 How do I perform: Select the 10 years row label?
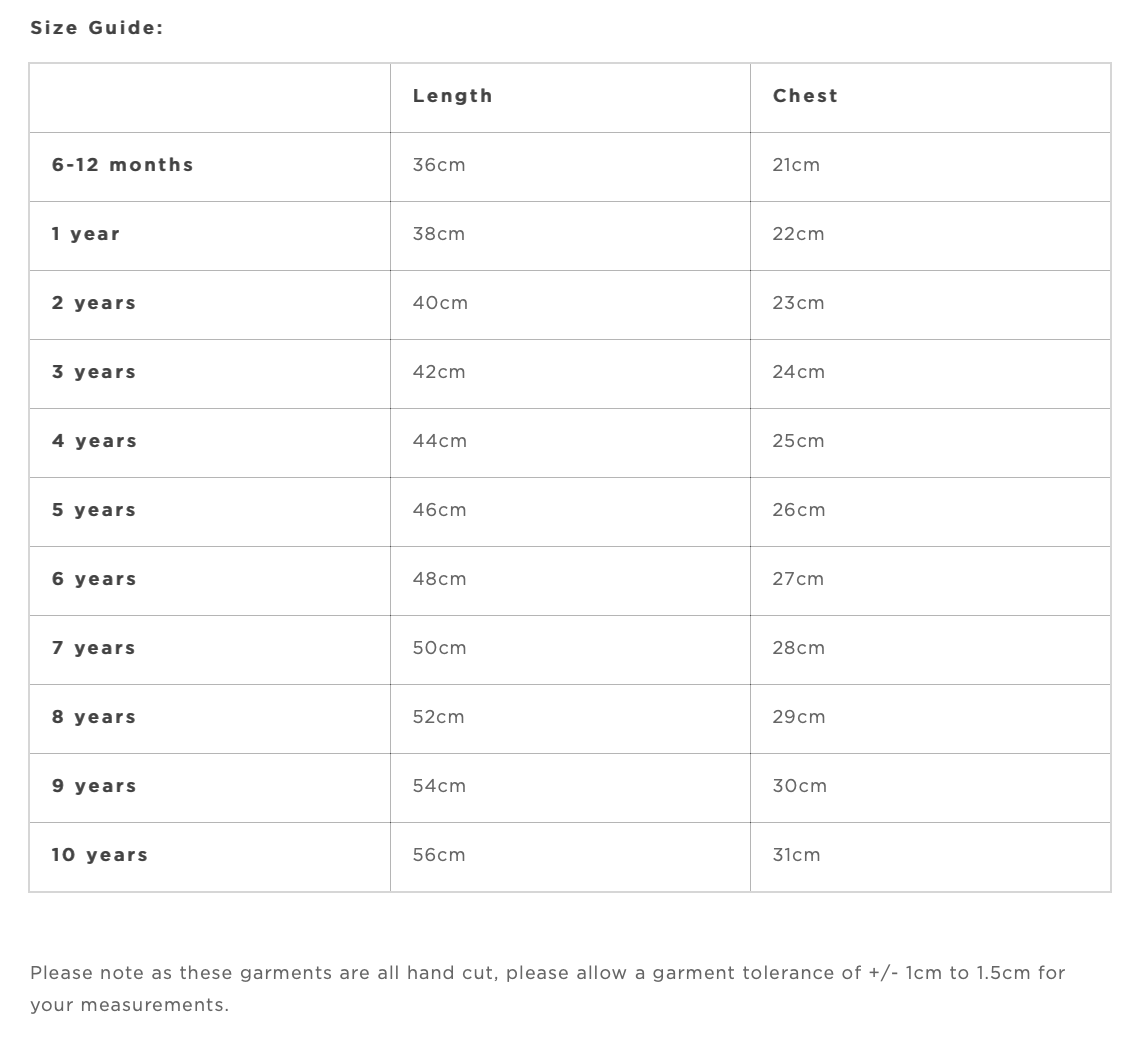(100, 855)
